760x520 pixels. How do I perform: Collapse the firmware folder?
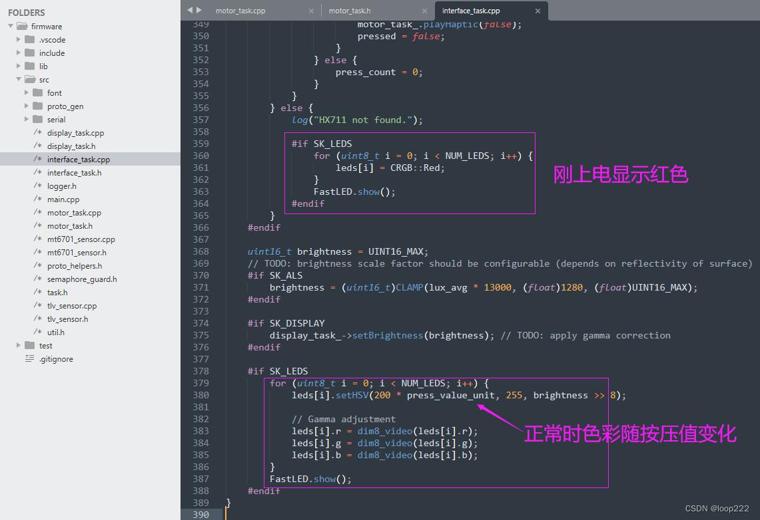tap(11, 26)
